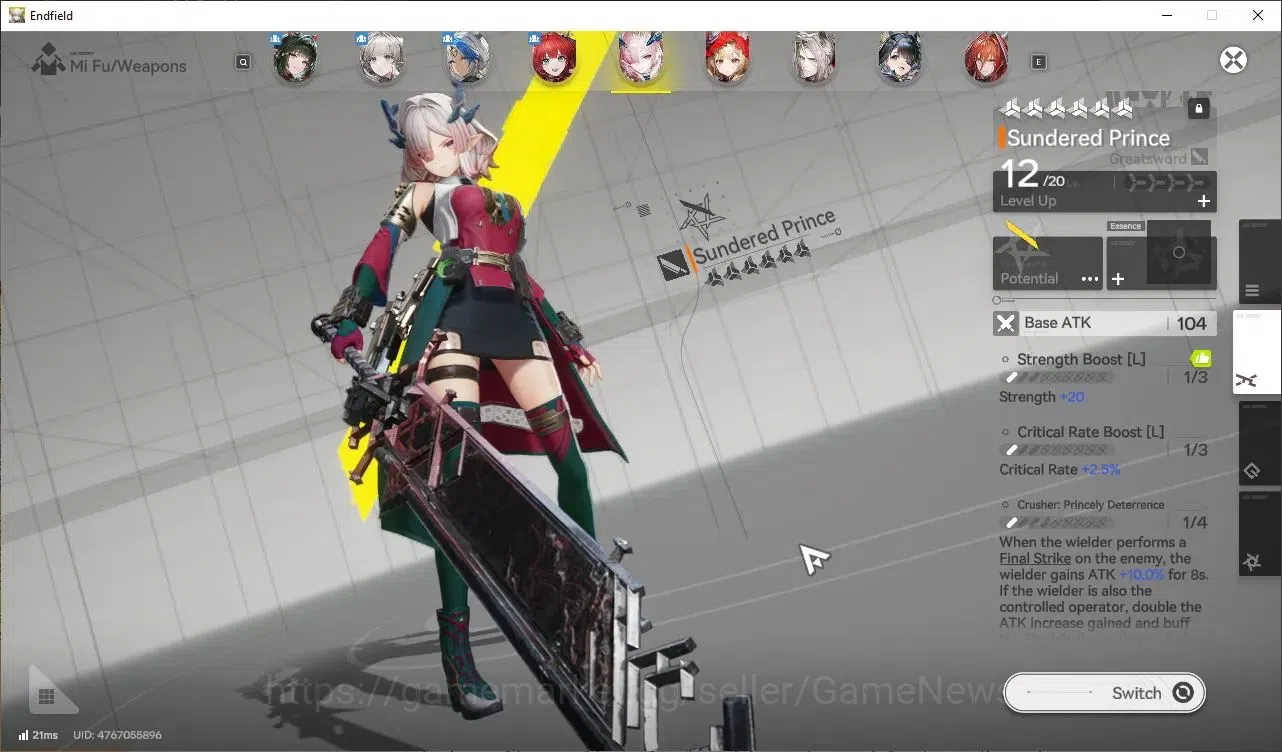Click the Potential panel
Screen dimensions: 1282x752
coord(1048,264)
